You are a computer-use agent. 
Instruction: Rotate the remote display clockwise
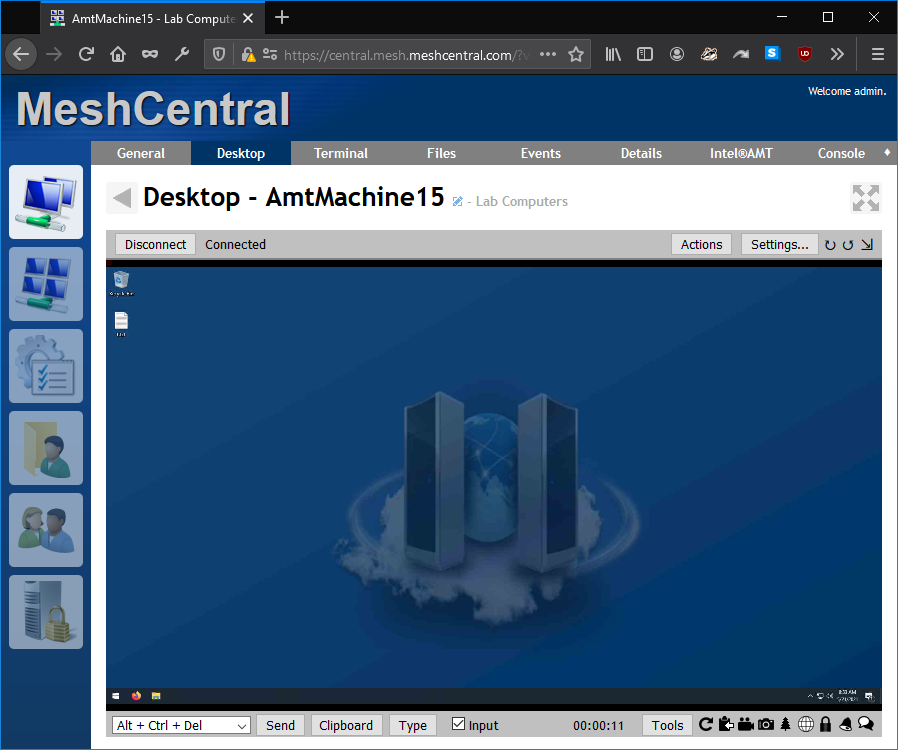(x=848, y=244)
